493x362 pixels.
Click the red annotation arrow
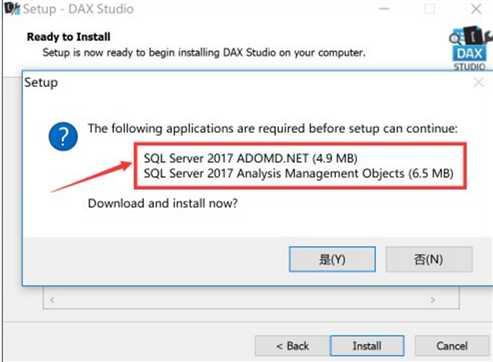[x=91, y=177]
